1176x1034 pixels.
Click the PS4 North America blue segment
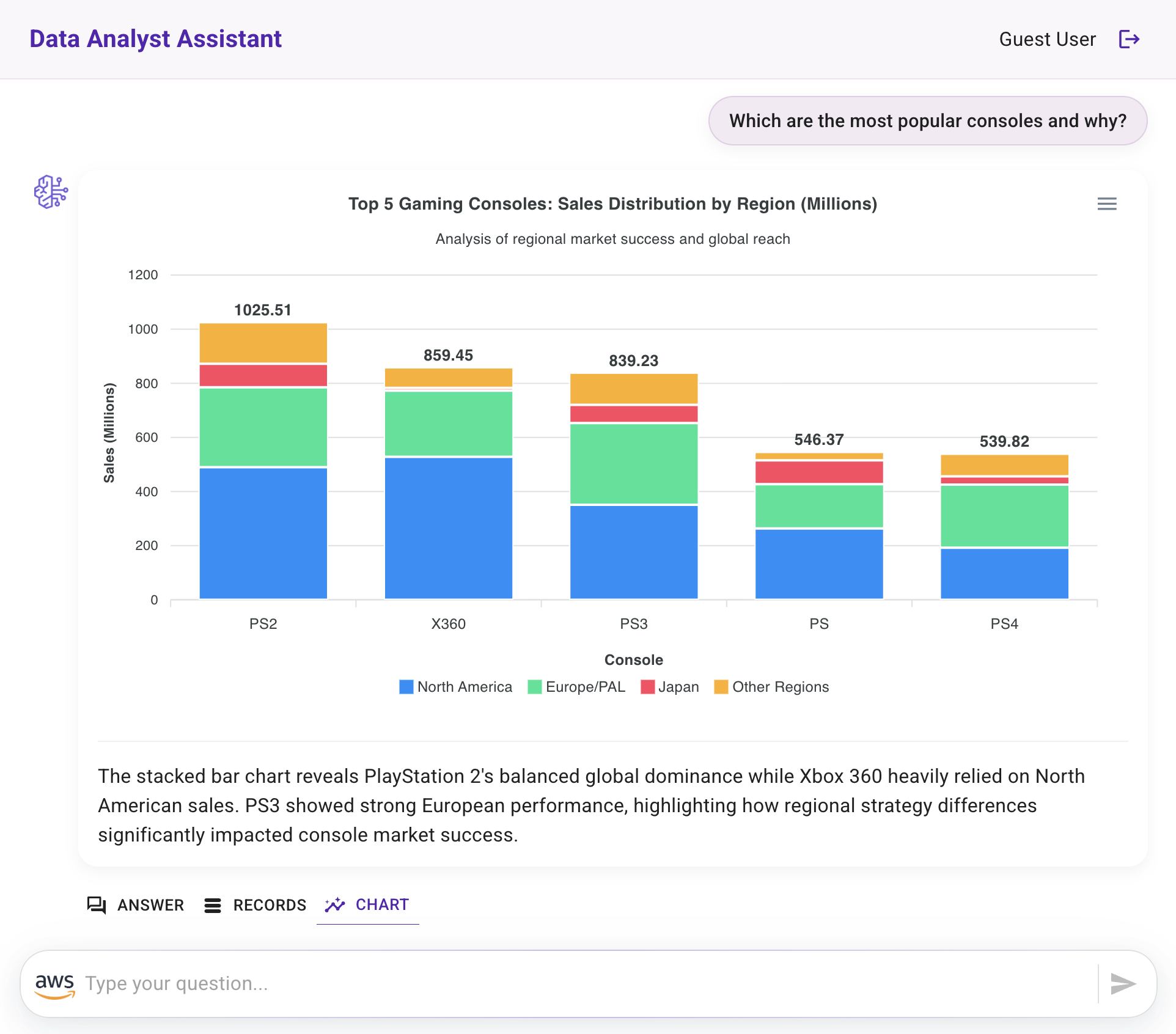coord(1004,573)
